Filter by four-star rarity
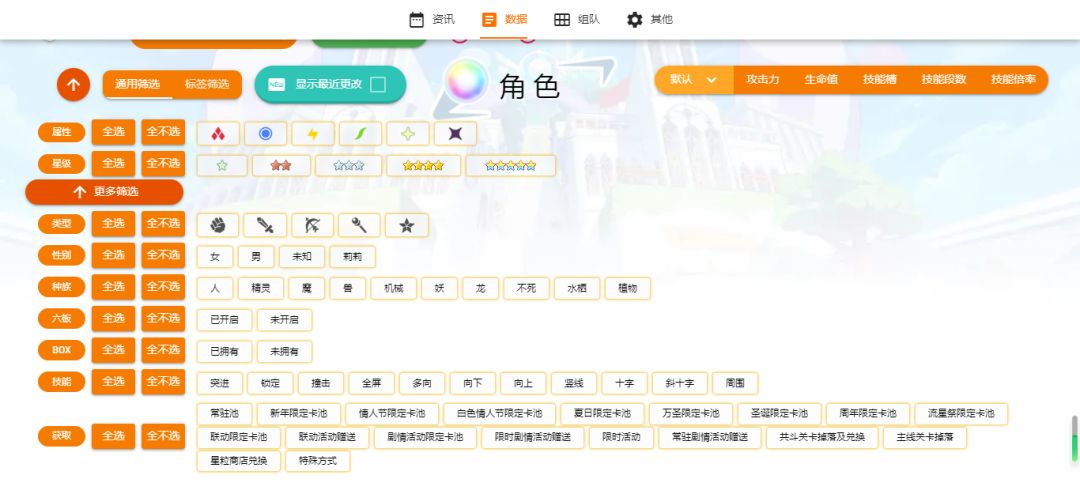Image resolution: width=1080 pixels, height=494 pixels. point(424,165)
